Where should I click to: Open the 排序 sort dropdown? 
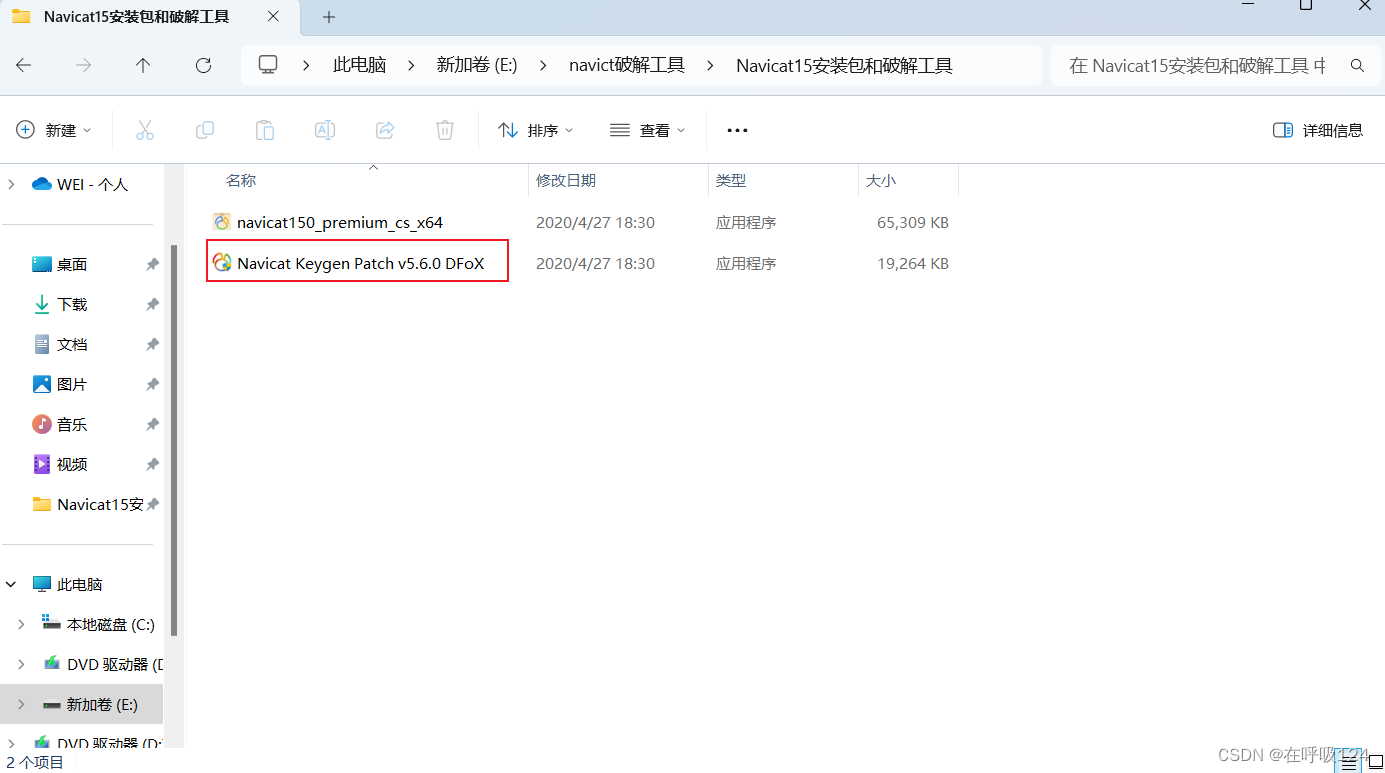pyautogui.click(x=536, y=130)
